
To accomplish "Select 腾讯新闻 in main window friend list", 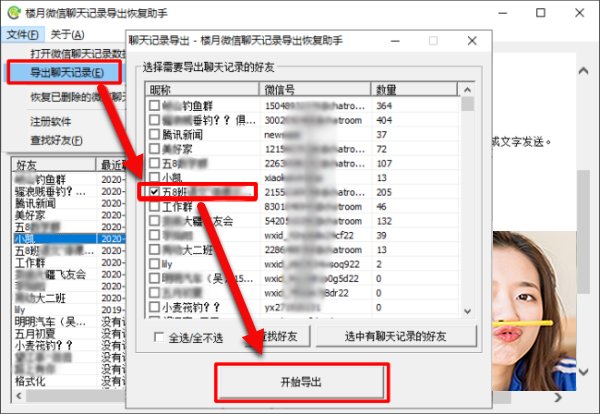I will (x=35, y=203).
